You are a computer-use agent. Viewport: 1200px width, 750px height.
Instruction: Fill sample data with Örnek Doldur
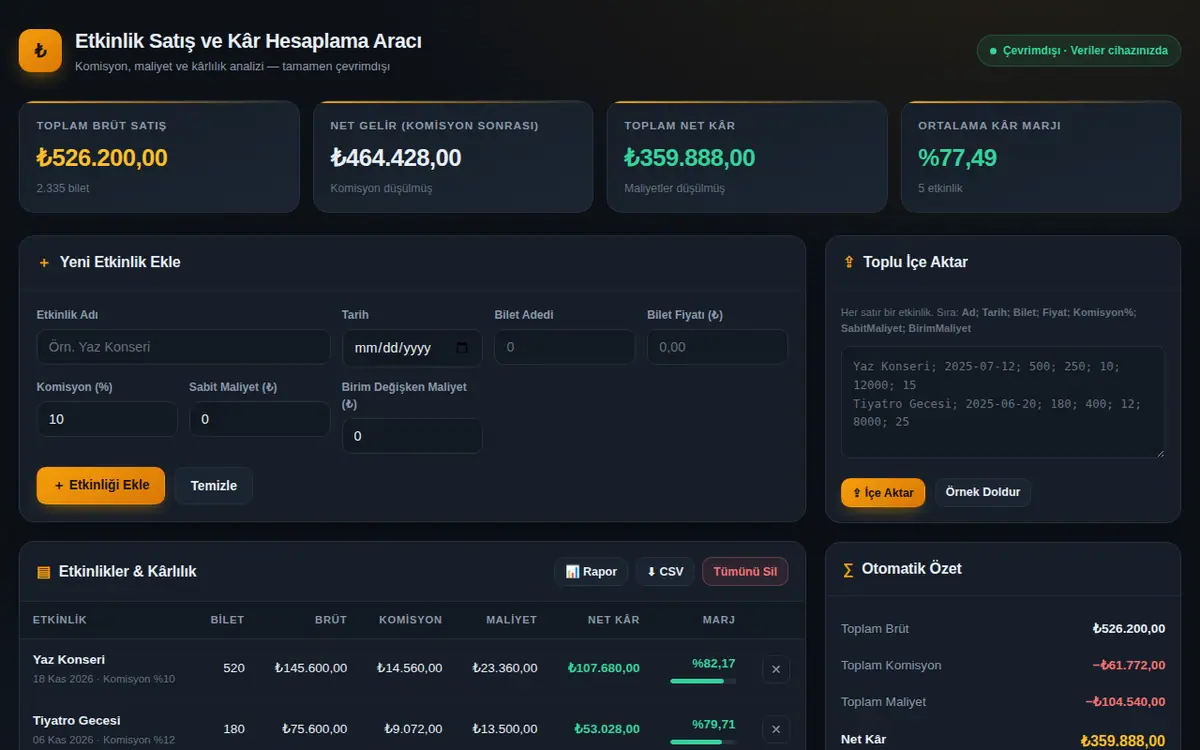(983, 492)
